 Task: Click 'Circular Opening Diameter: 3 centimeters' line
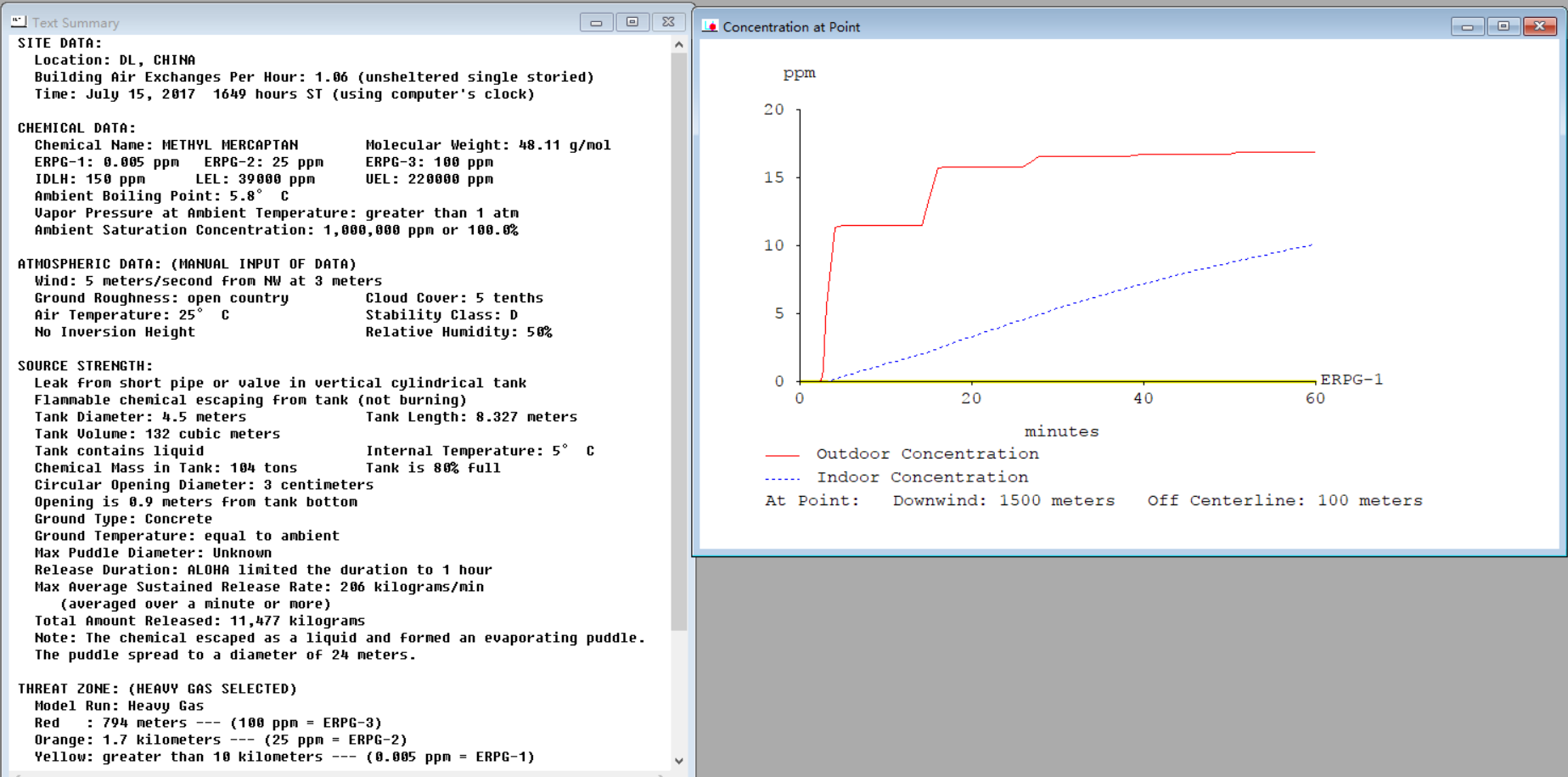[x=204, y=485]
